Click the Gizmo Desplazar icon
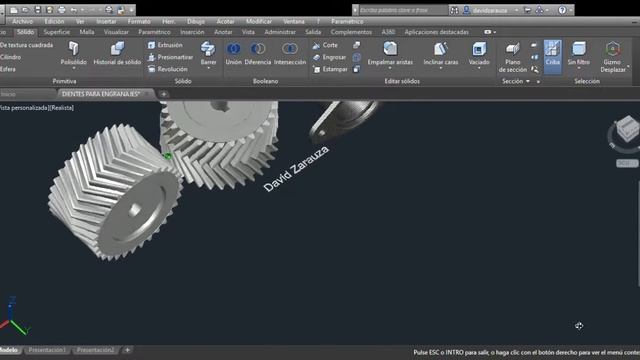This screenshot has height=360, width=640. tap(613, 49)
